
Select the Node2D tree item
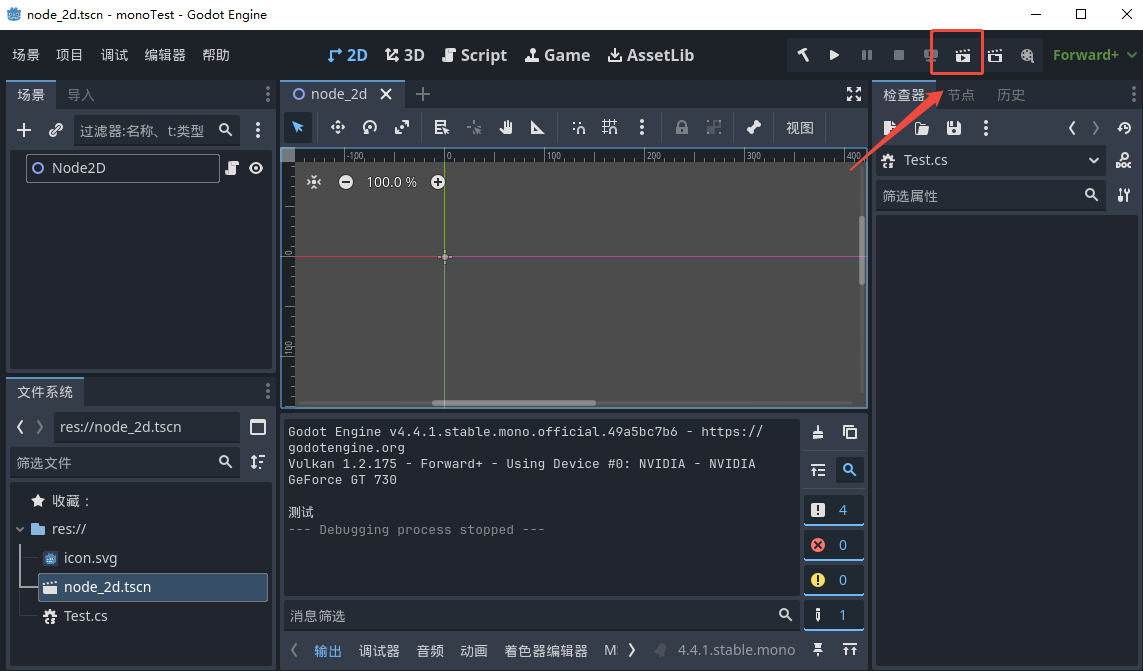(122, 168)
